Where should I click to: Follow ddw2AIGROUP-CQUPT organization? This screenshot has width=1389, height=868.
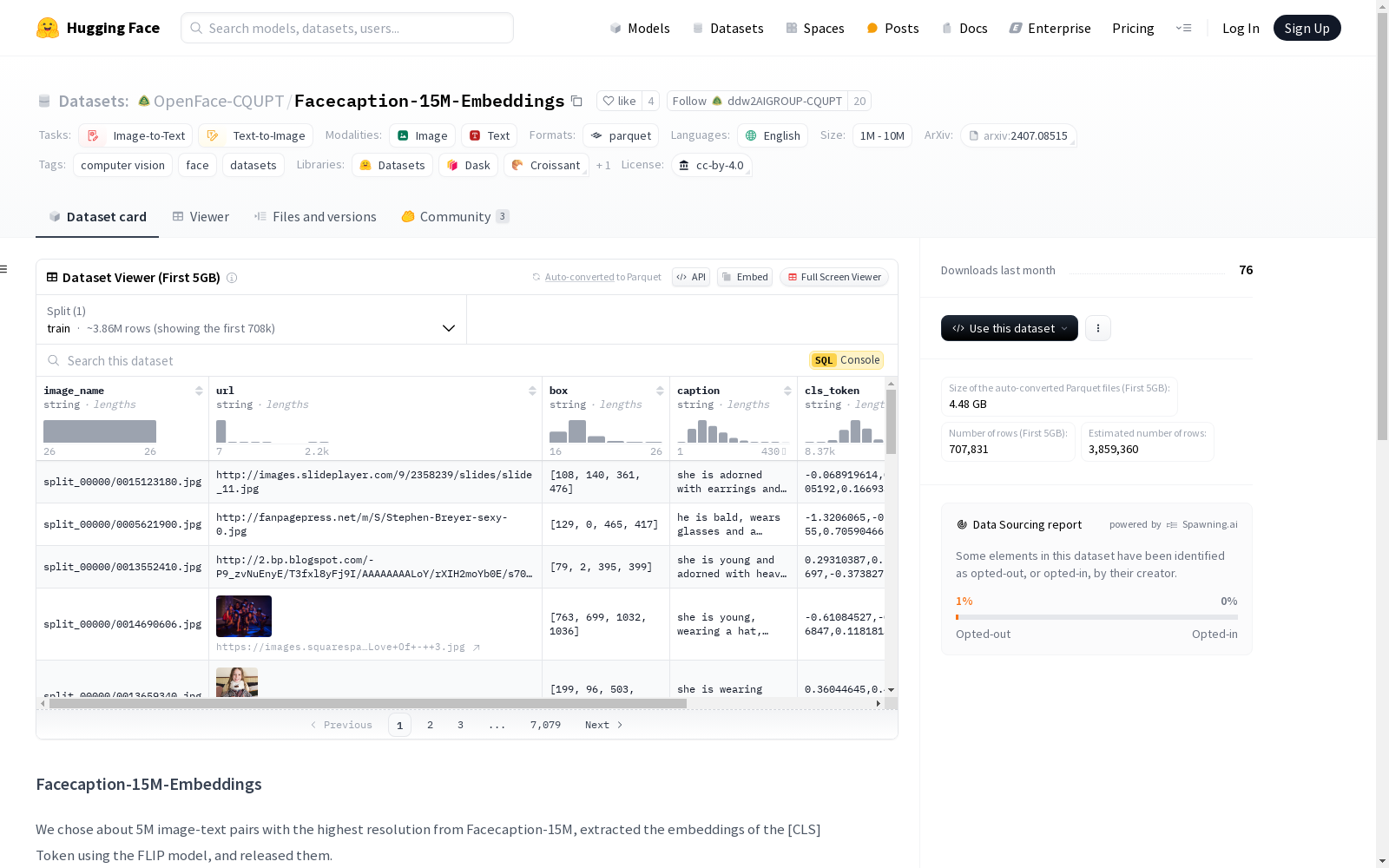757,101
